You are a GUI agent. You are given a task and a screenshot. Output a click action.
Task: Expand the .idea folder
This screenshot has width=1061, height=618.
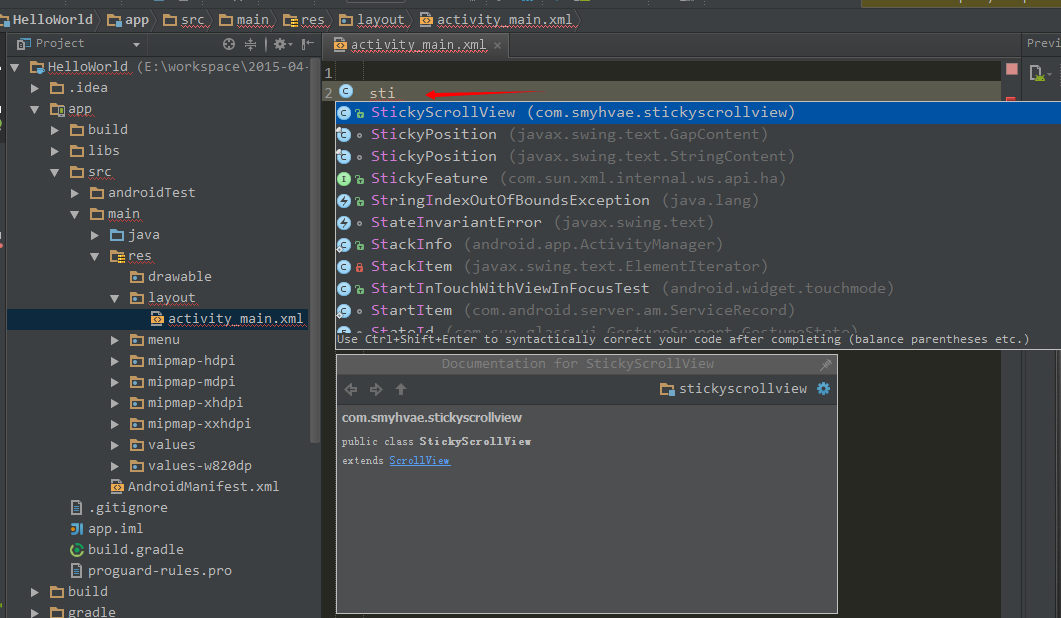[x=35, y=88]
